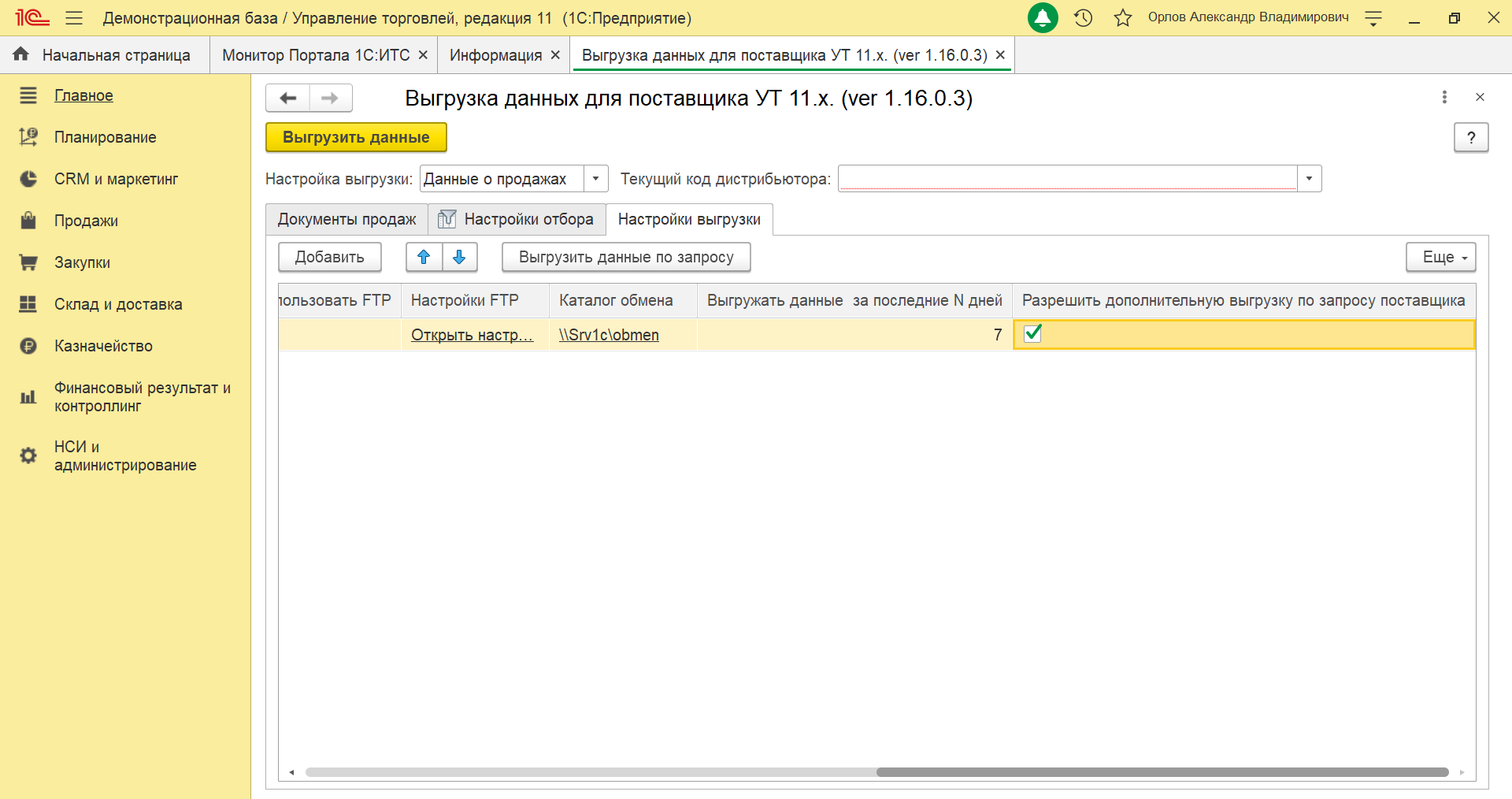Open the history clock icon
The width and height of the screenshot is (1512, 799).
[1084, 17]
